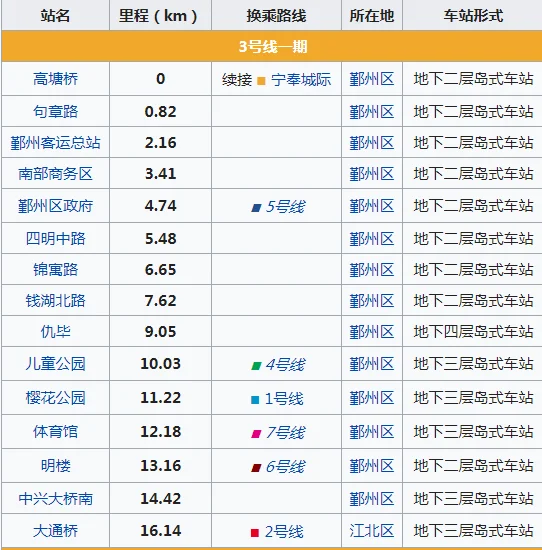Viewport: 542px width, 550px height.
Task: Open 鄞州区 link in 句章路 row
Action: coord(372,112)
